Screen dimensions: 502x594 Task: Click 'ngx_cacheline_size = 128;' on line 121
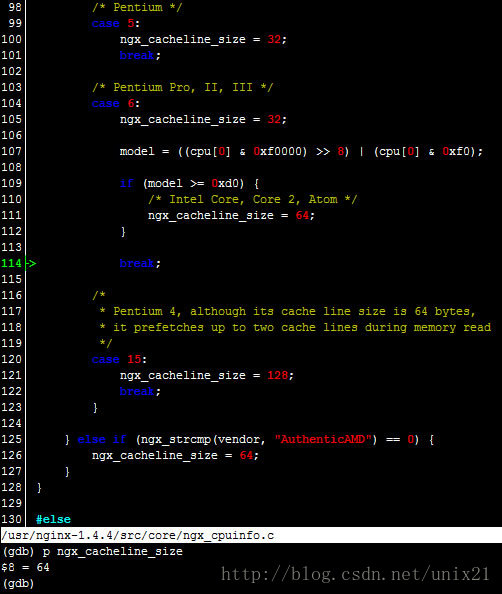[206, 375]
